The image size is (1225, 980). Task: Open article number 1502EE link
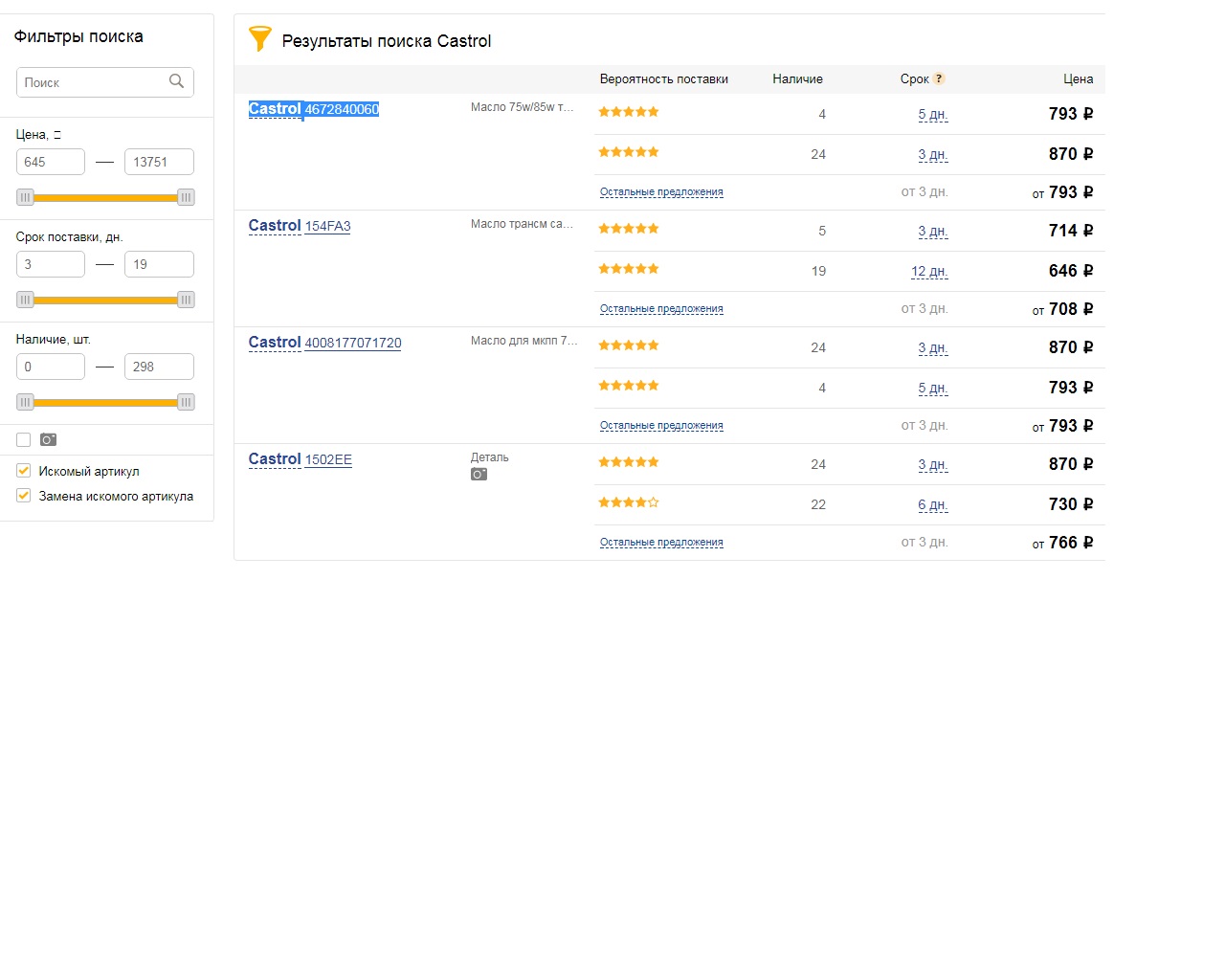tap(328, 459)
